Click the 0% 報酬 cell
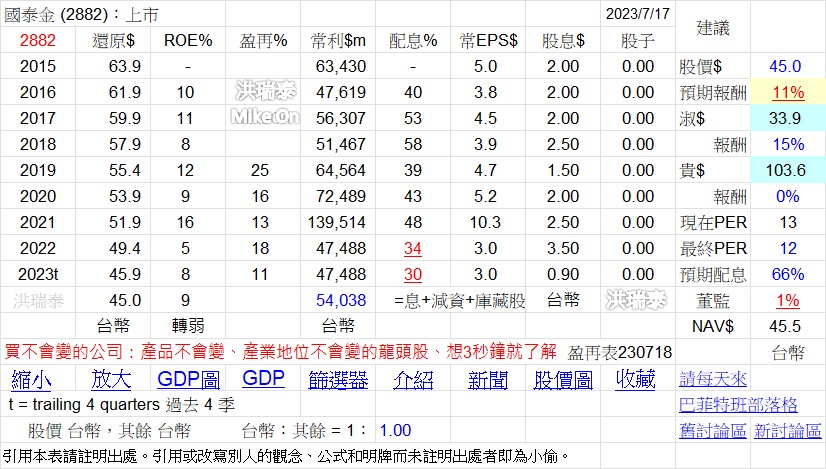 (788, 197)
